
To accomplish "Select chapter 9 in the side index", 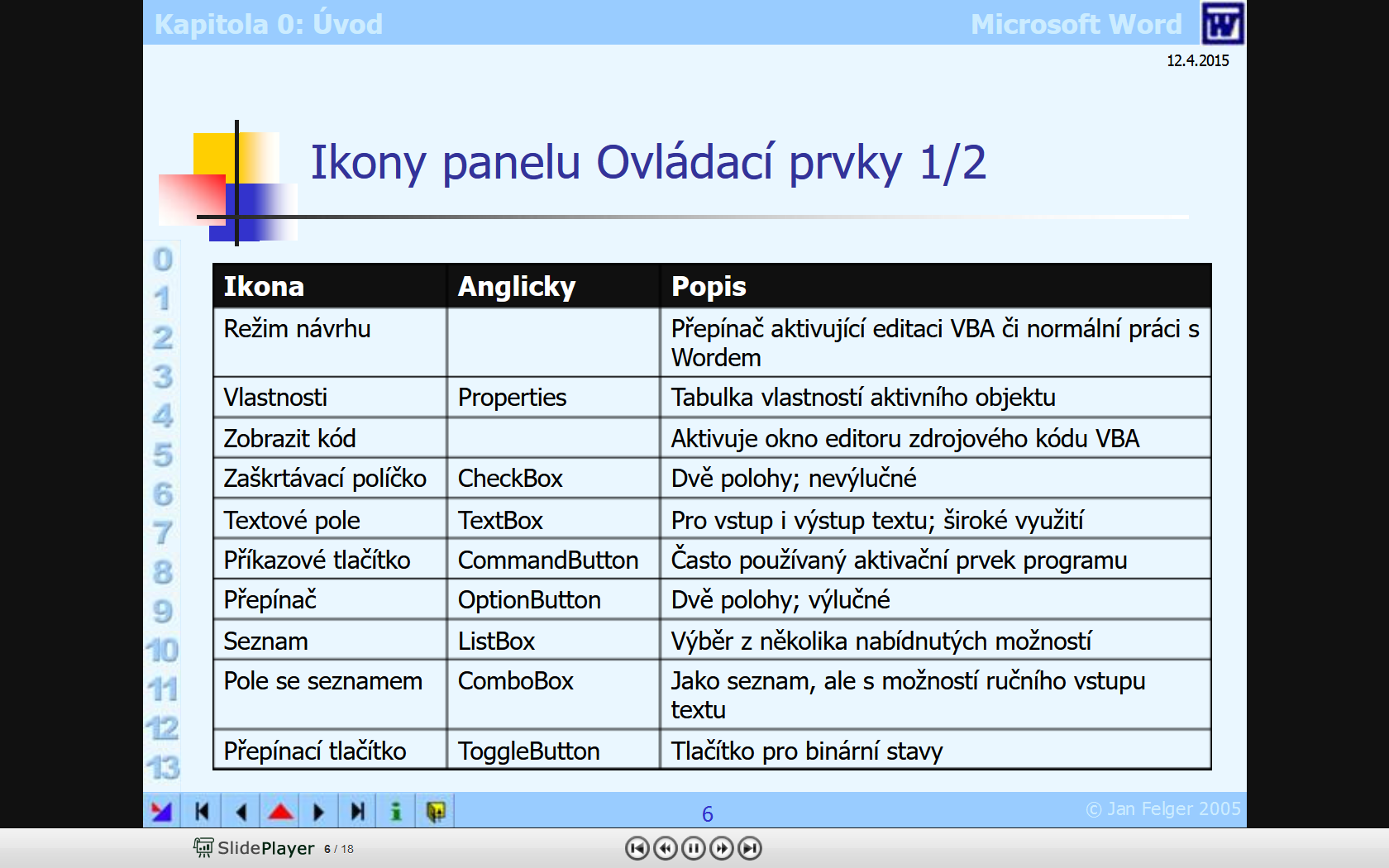I will coord(163,612).
